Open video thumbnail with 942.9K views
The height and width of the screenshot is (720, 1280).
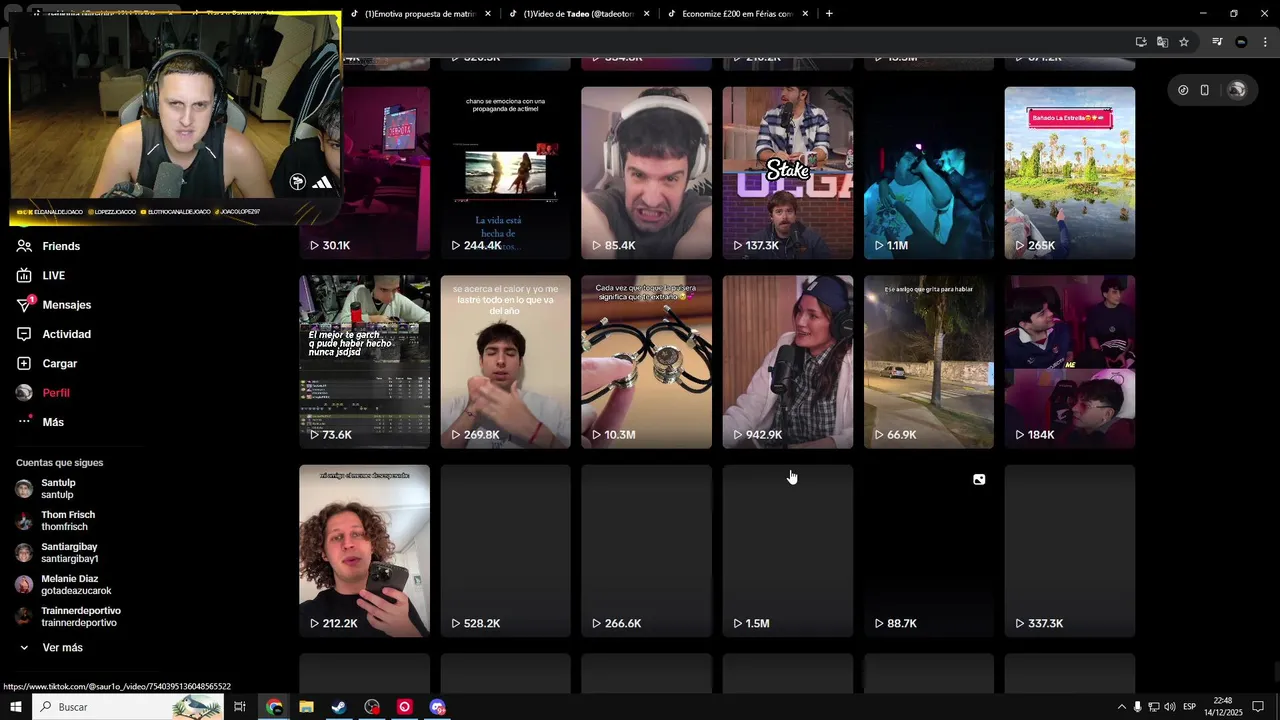(x=788, y=362)
